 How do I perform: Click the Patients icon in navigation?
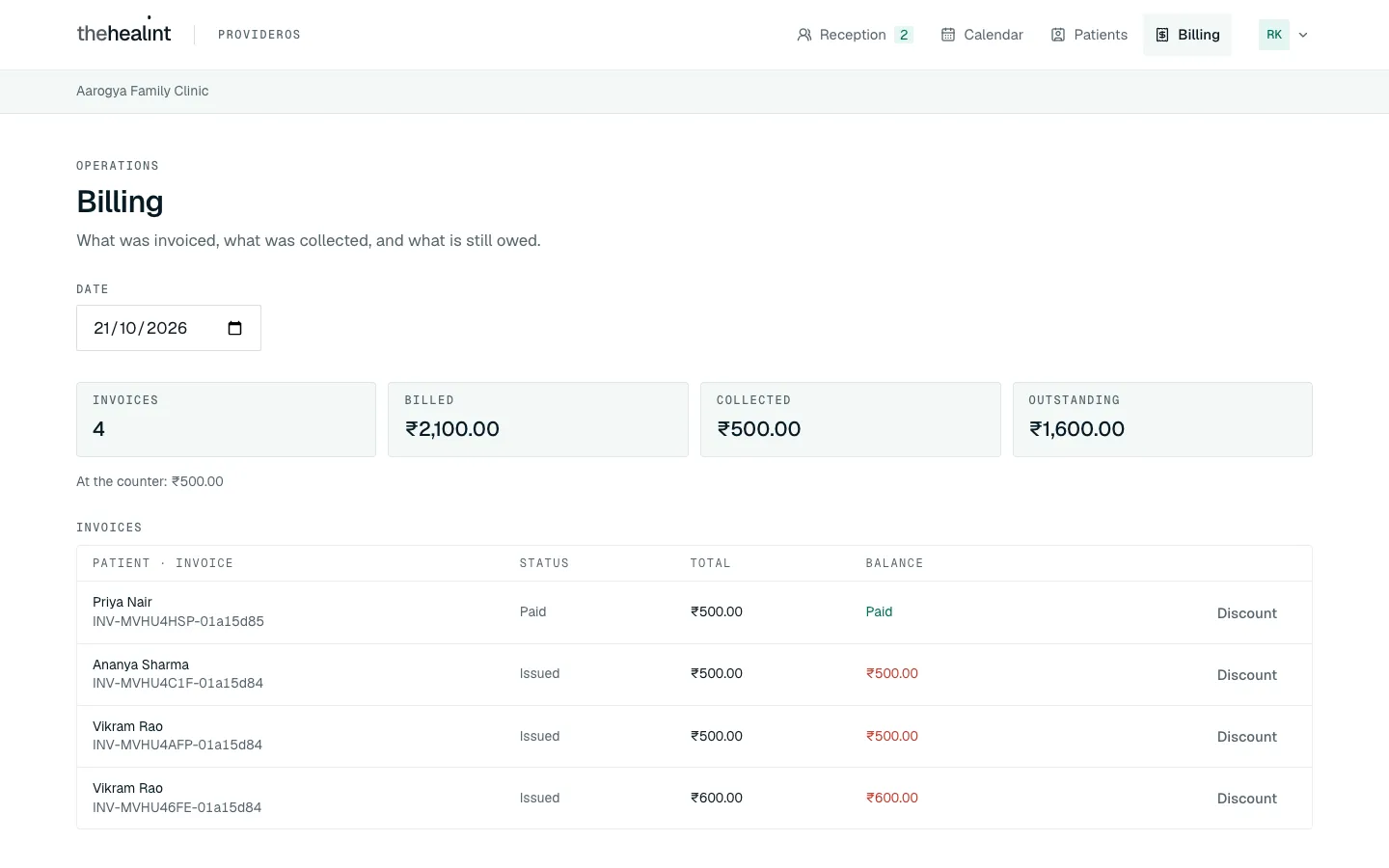[1058, 35]
